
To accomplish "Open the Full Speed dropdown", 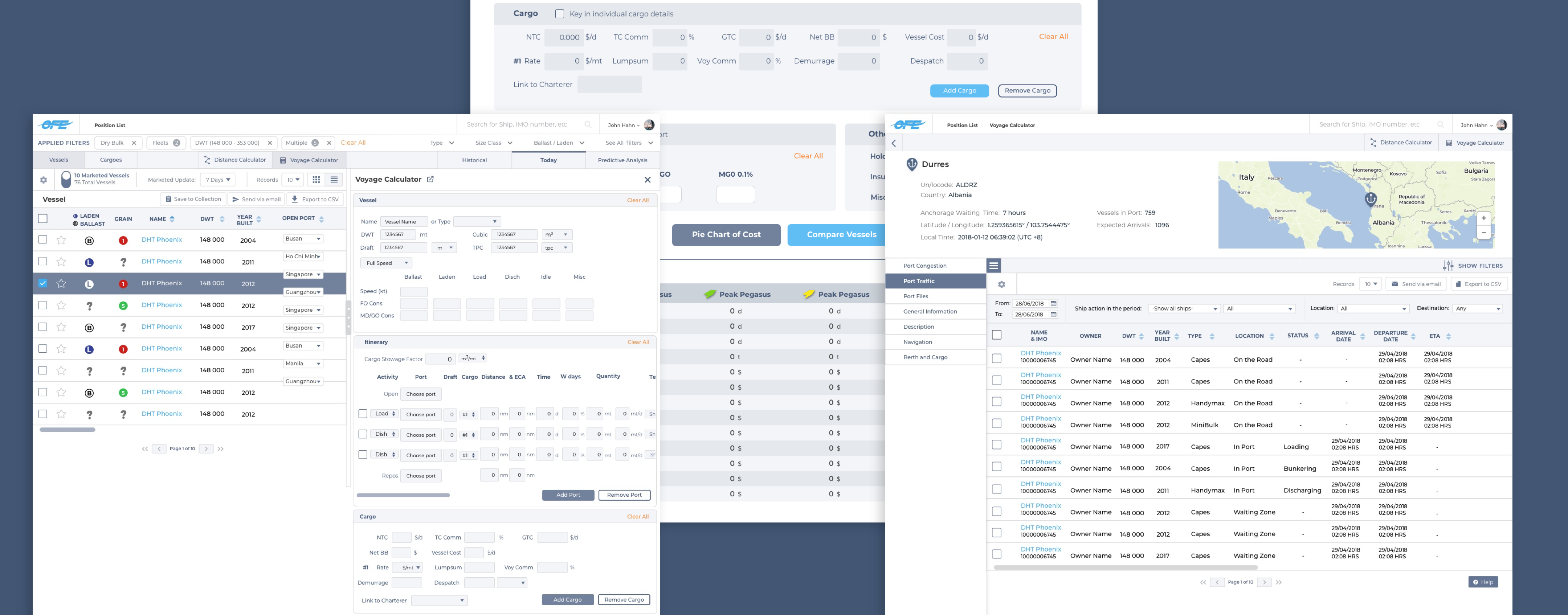I will click(x=387, y=263).
